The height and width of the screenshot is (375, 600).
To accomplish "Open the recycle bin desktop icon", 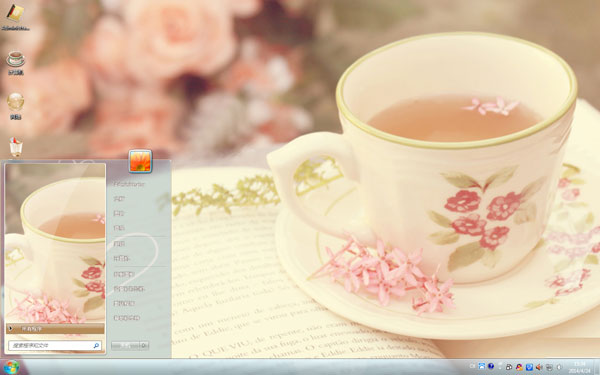I will point(15,147).
